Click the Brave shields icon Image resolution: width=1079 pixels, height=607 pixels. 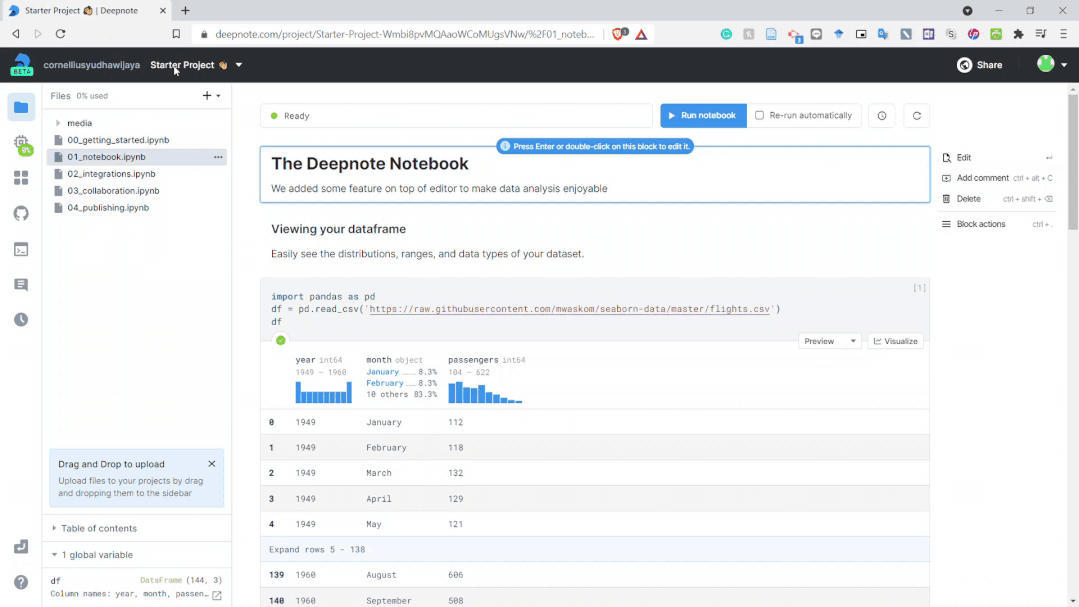tap(619, 34)
